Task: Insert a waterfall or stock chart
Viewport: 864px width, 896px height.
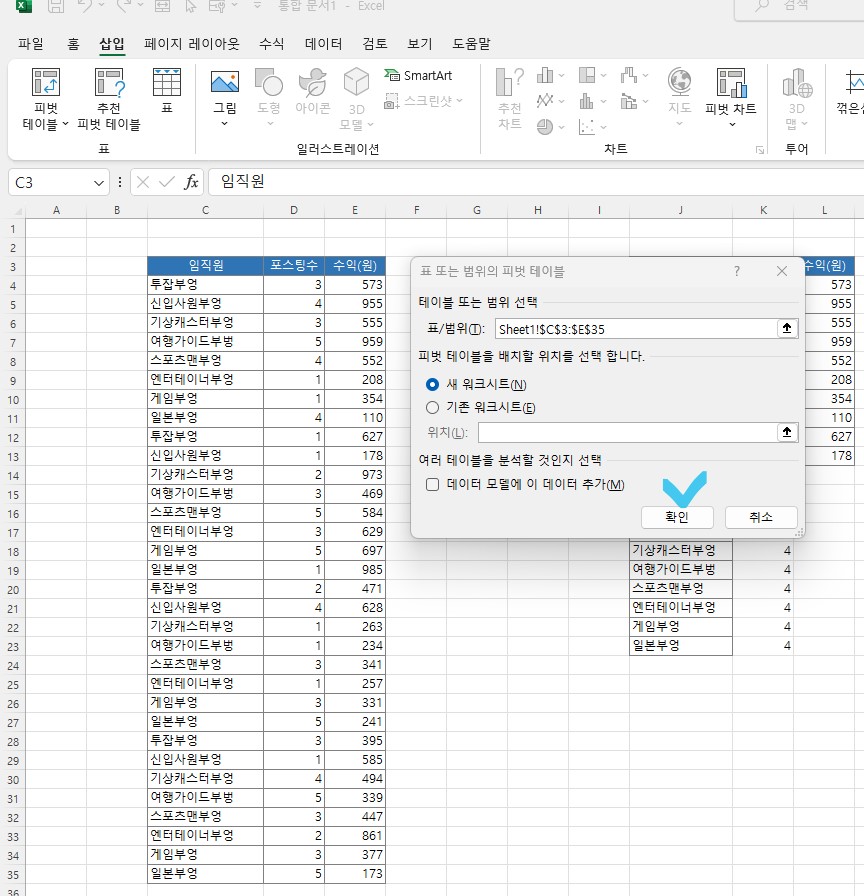Action: (x=629, y=75)
